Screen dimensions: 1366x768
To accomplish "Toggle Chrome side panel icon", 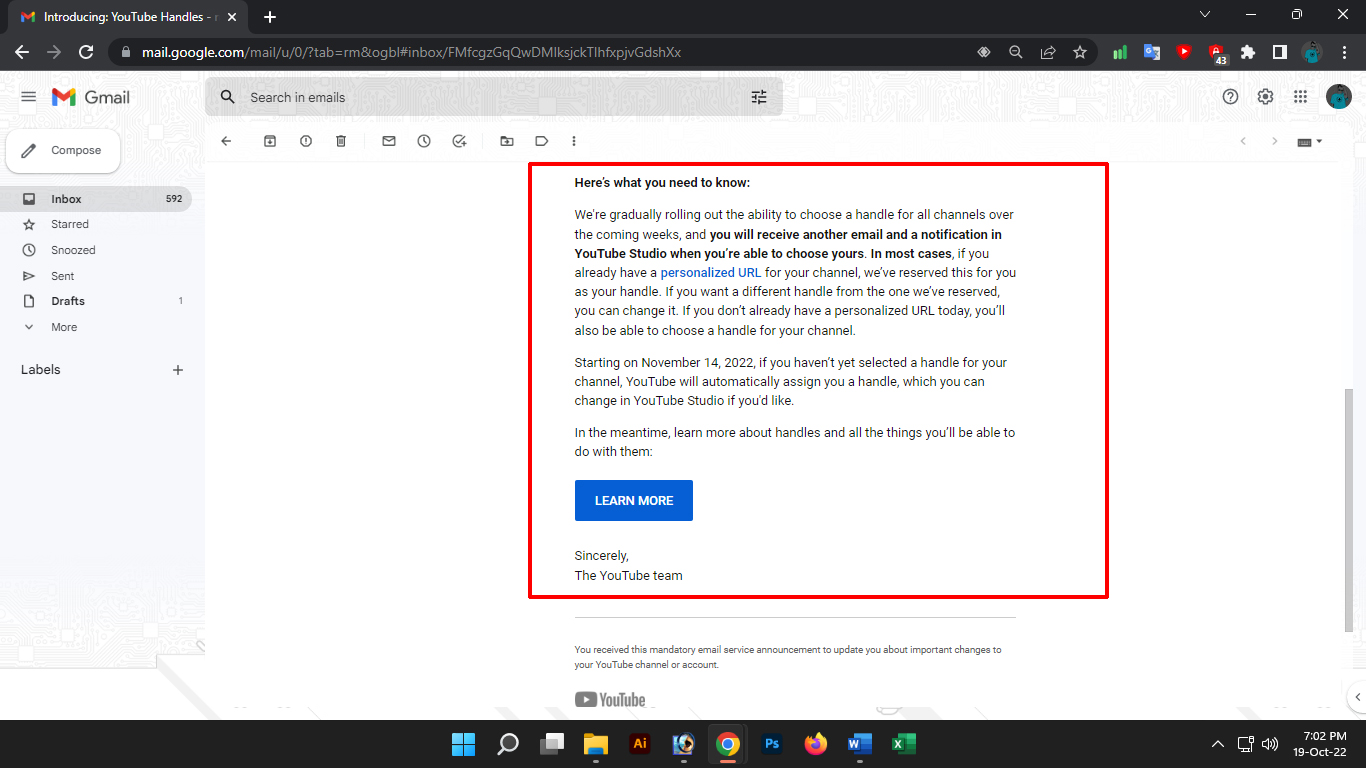I will [1279, 52].
